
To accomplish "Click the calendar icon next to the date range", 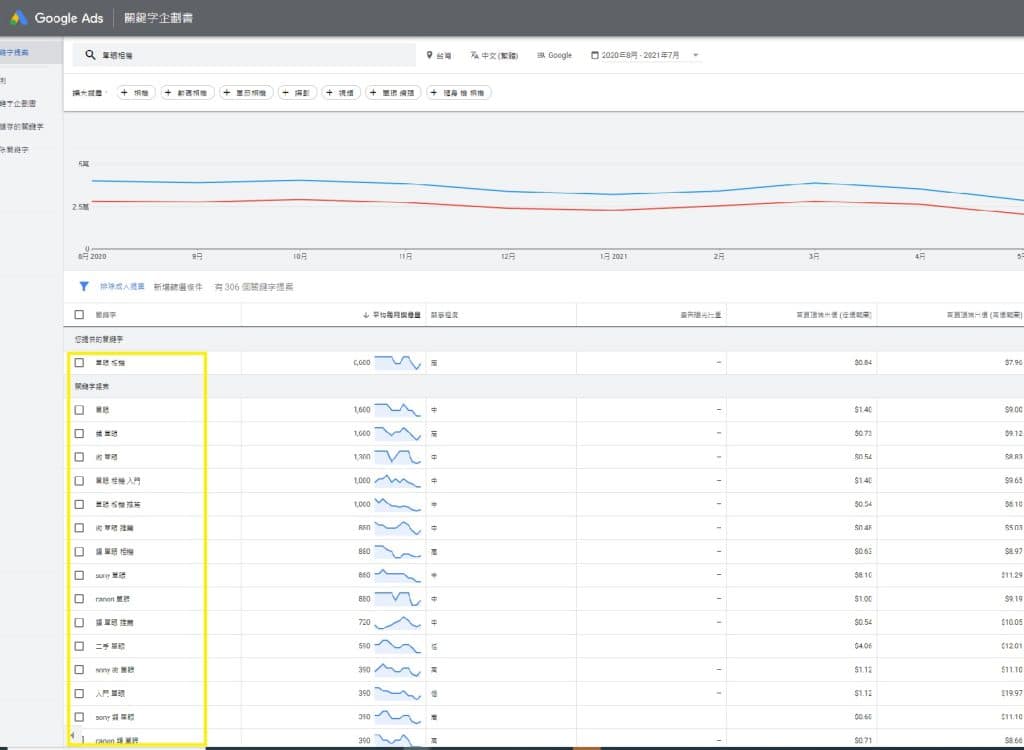I will click(x=596, y=55).
